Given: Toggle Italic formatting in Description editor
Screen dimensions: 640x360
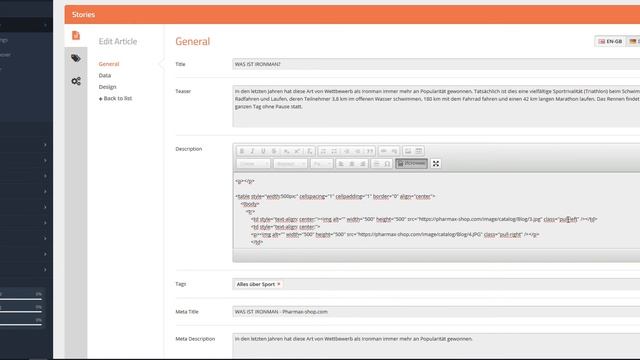Looking at the screenshot, I should tap(252, 151).
